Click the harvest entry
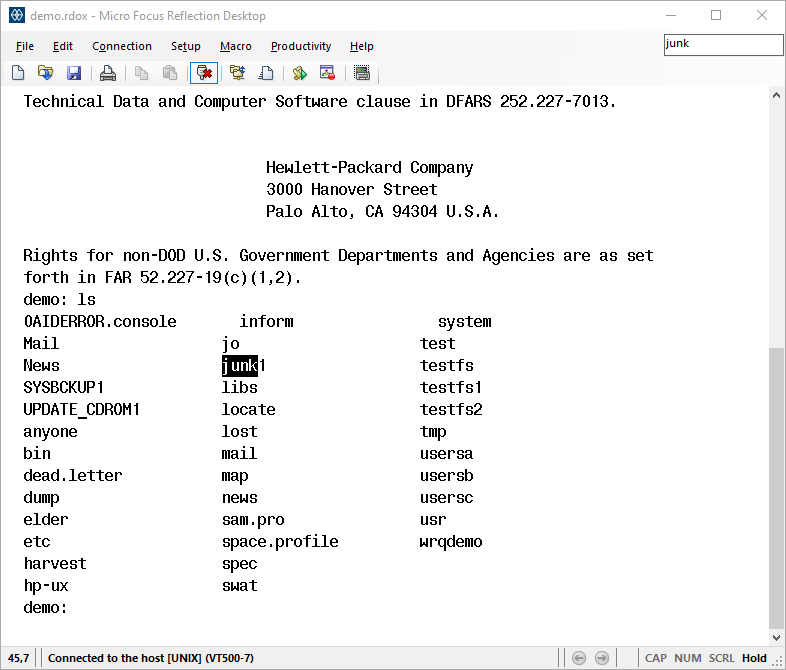 (x=55, y=564)
